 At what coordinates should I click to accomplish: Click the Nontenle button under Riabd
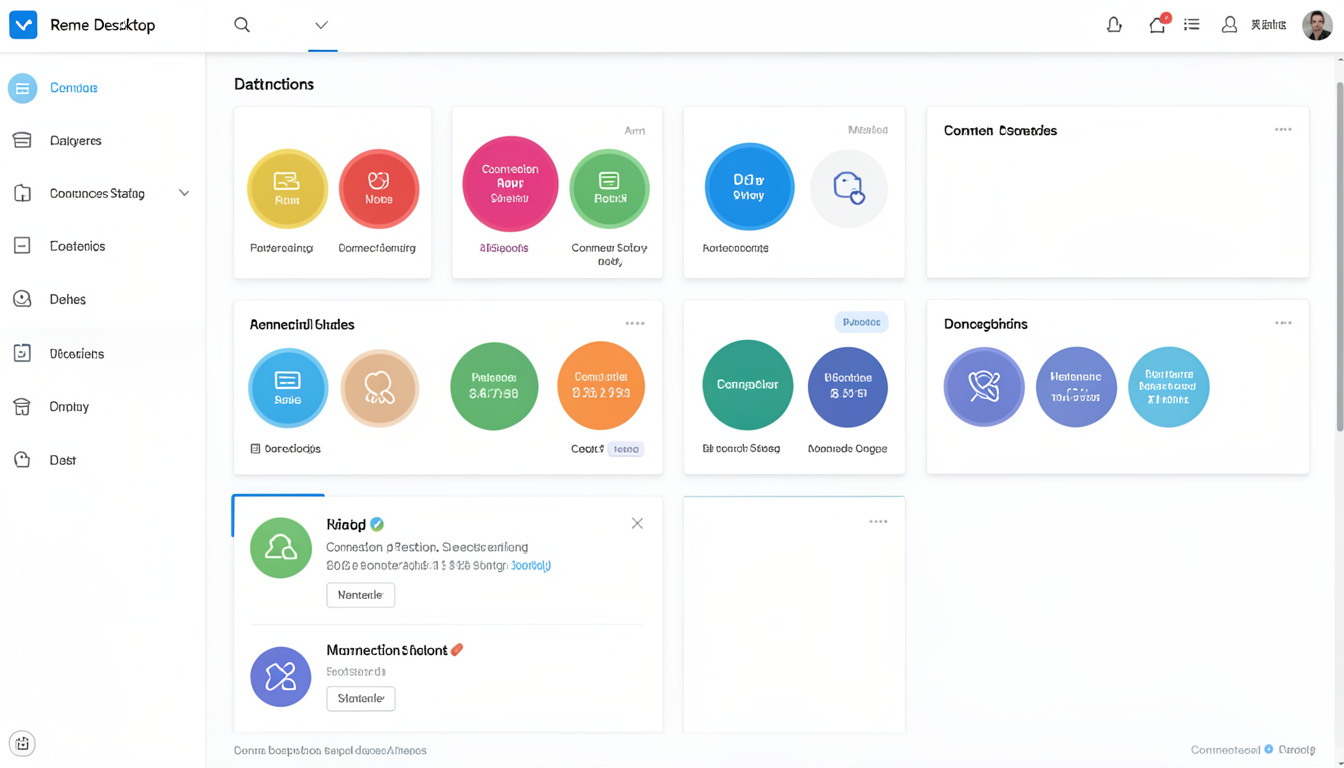(360, 595)
